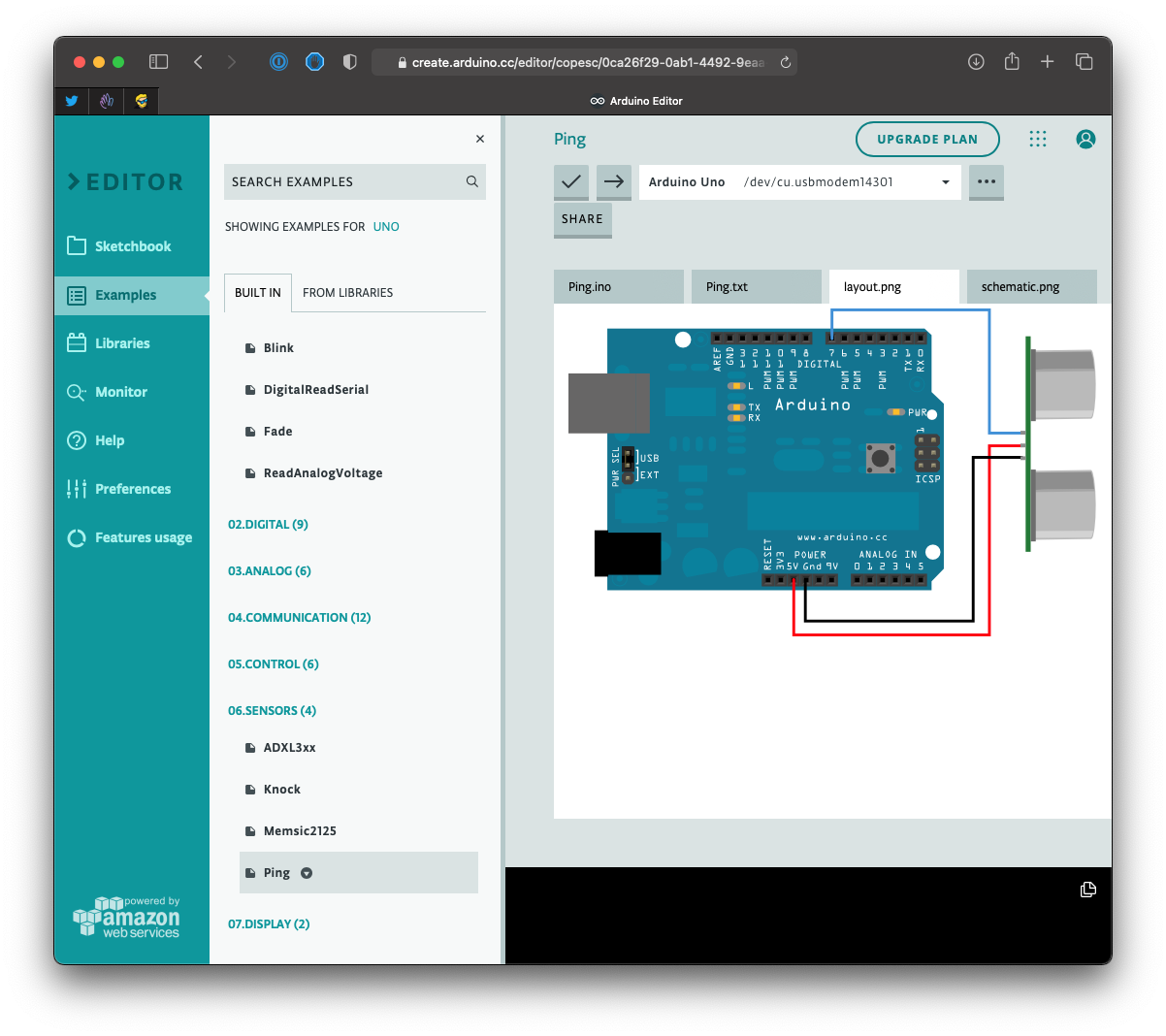Switch to the FROM LIBRARIES tab
The width and height of the screenshot is (1166, 1036).
pos(347,293)
